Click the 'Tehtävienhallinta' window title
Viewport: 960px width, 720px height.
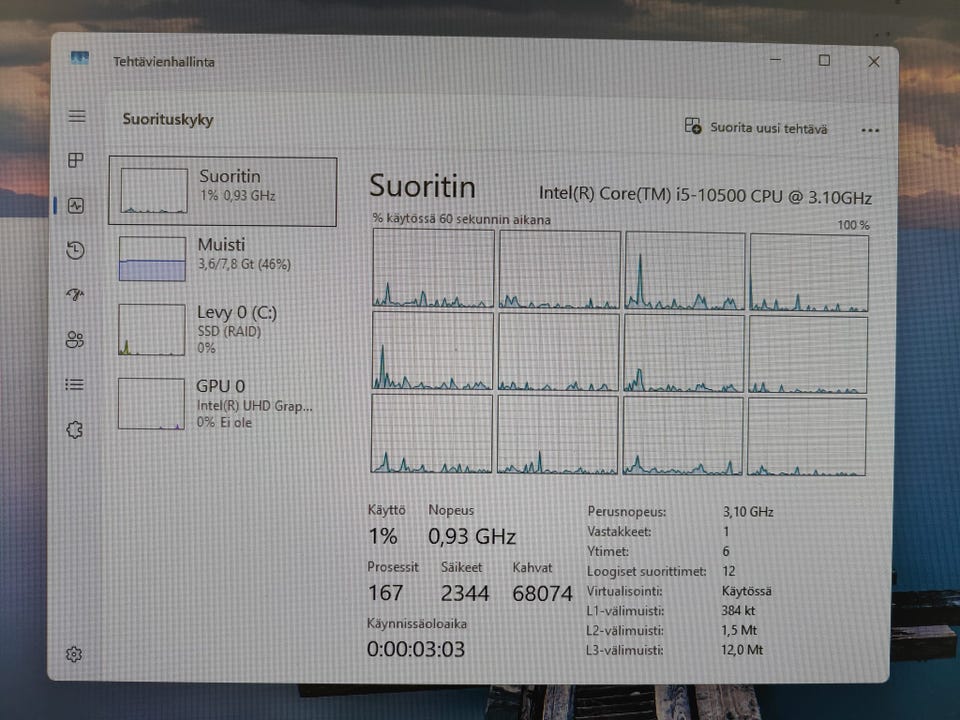coord(163,62)
